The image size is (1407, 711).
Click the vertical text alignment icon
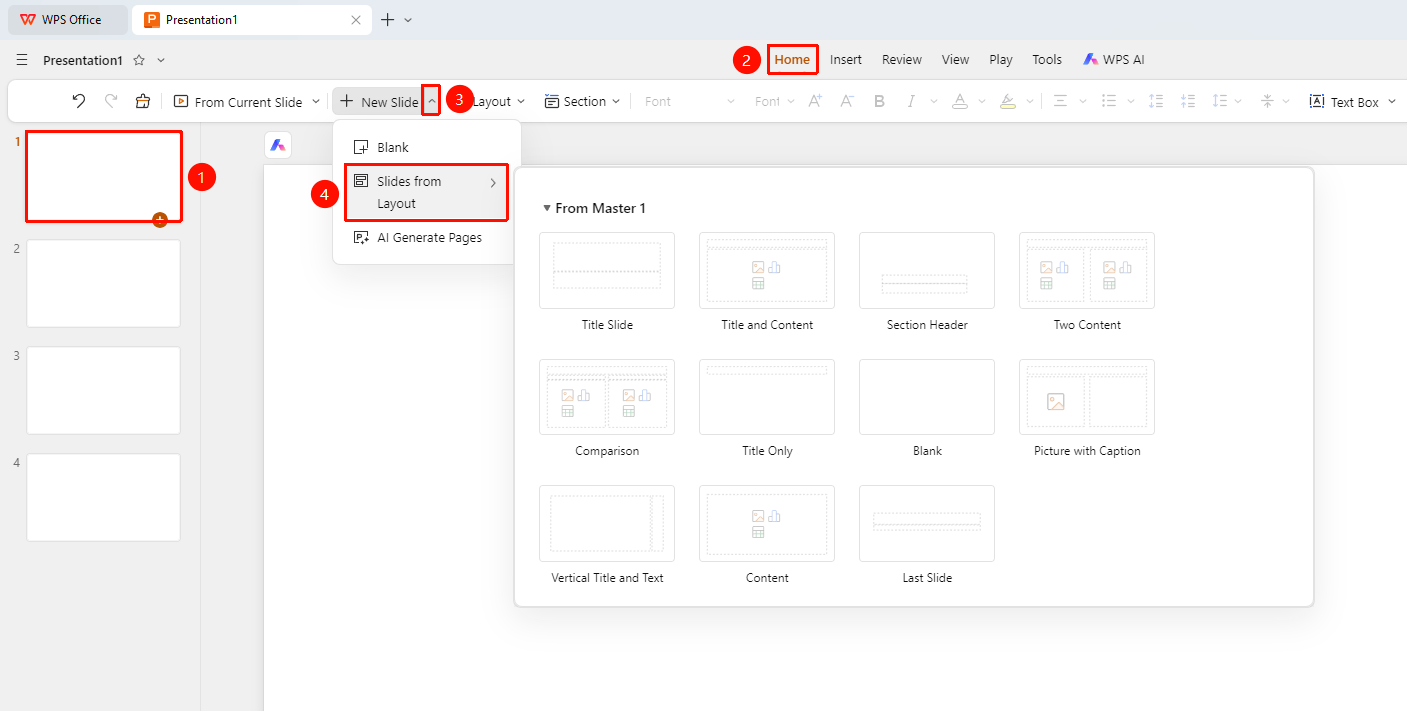[x=1267, y=101]
